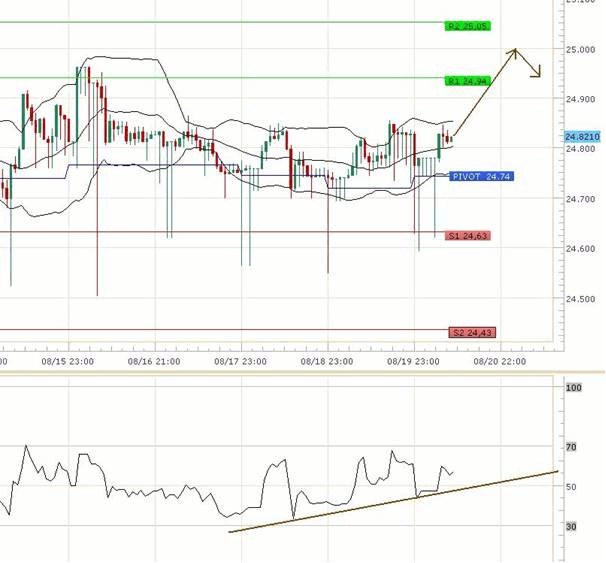Image resolution: width=606 pixels, height=563 pixels.
Task: Click the 08/20 22:00 time label
Action: (x=500, y=362)
